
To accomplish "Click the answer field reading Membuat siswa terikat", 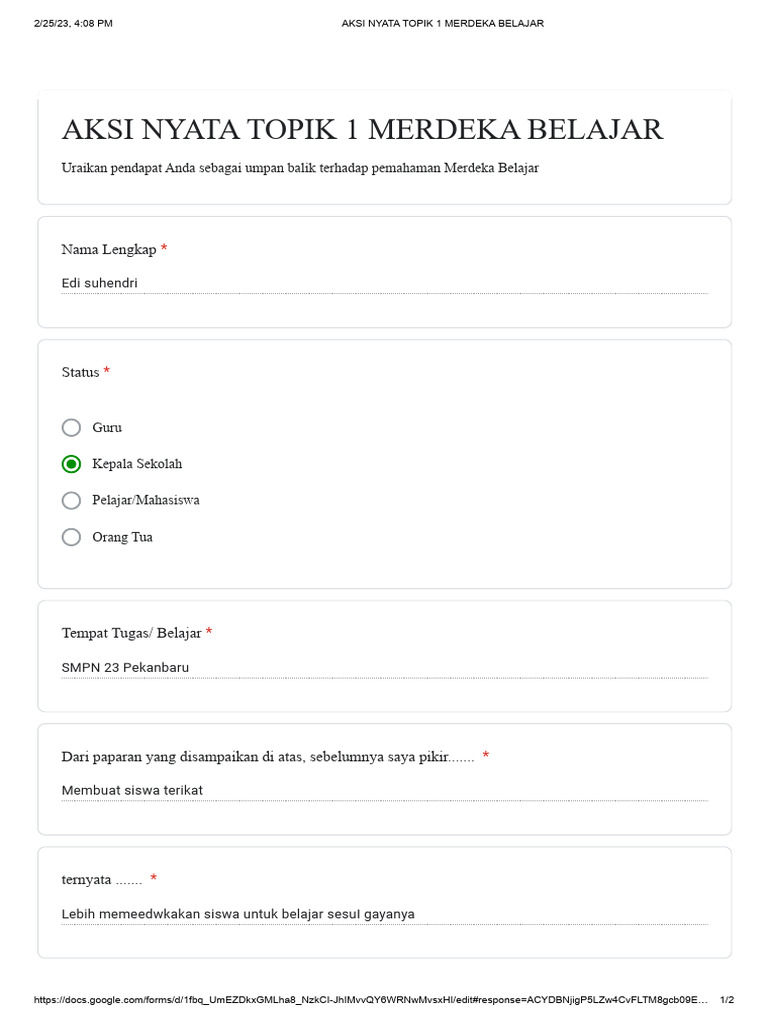I will click(385, 791).
